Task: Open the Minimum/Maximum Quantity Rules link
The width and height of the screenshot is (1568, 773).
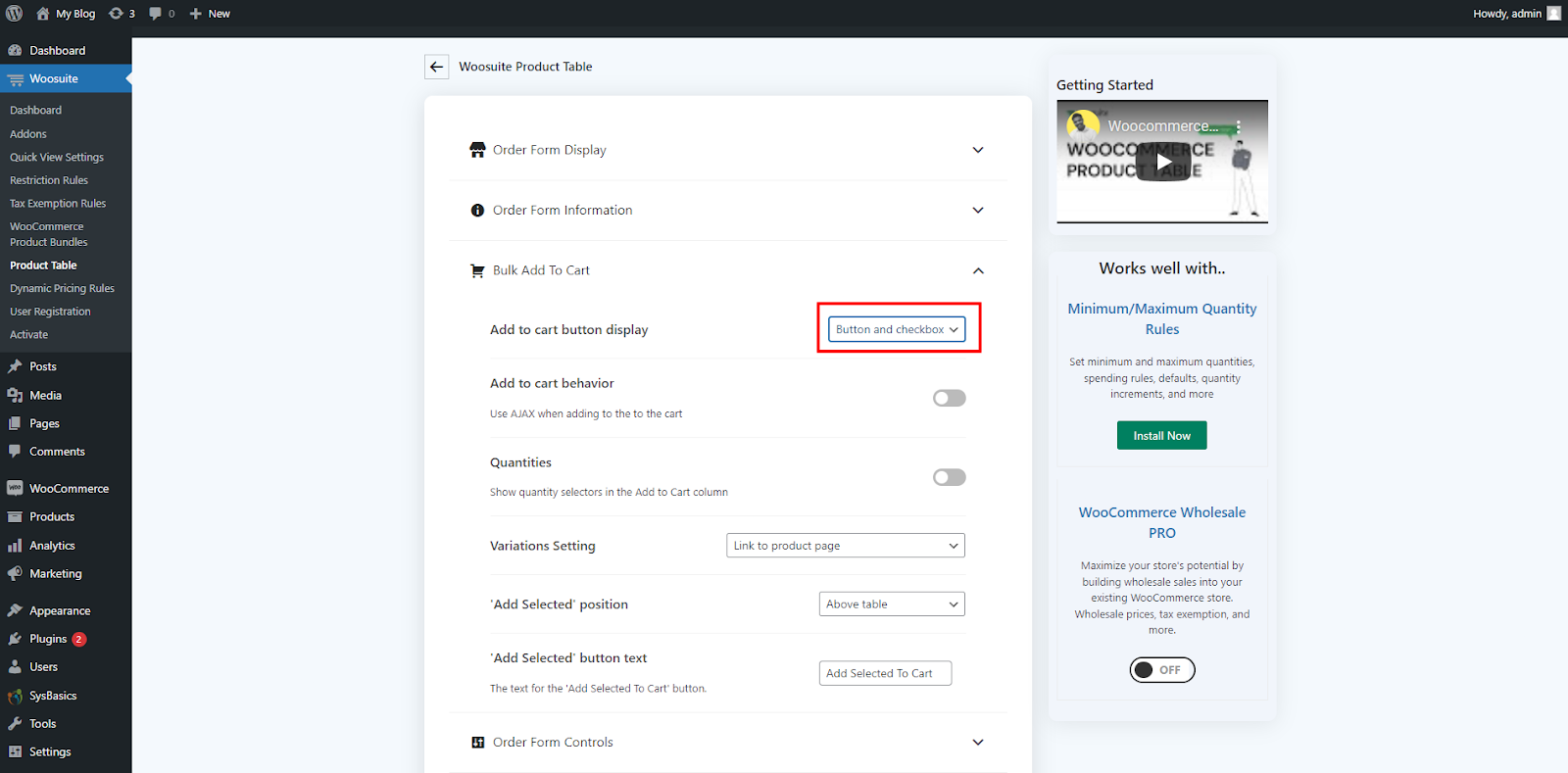Action: (x=1162, y=319)
